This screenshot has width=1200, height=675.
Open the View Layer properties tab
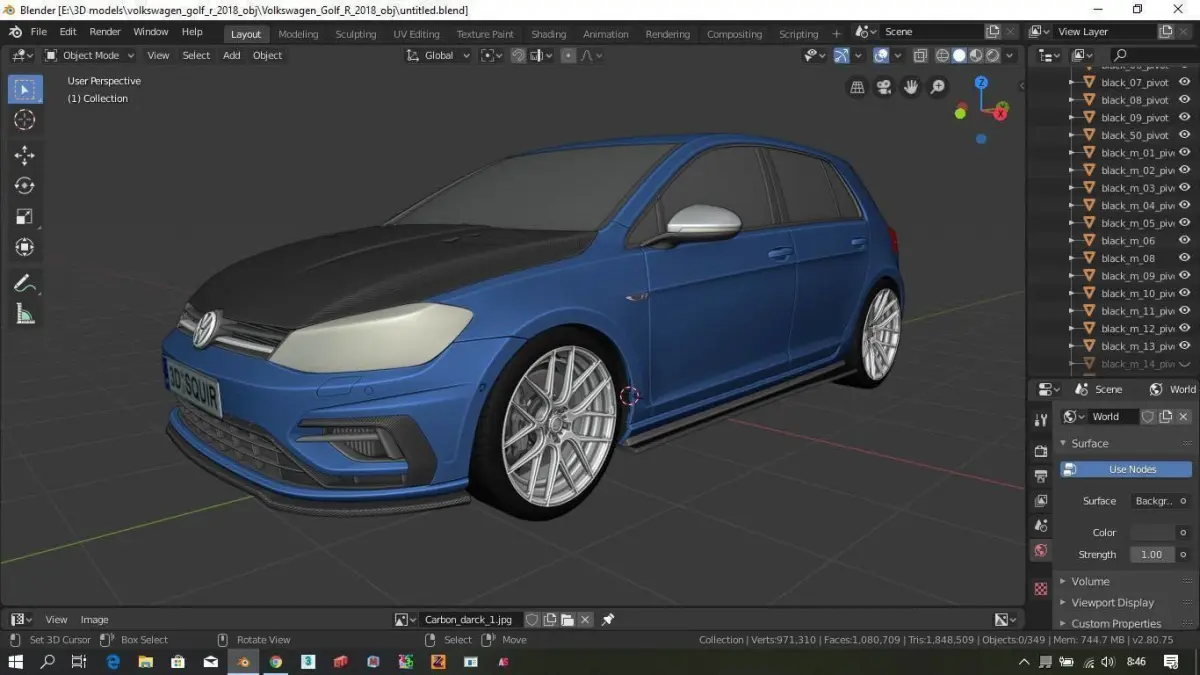point(1041,500)
